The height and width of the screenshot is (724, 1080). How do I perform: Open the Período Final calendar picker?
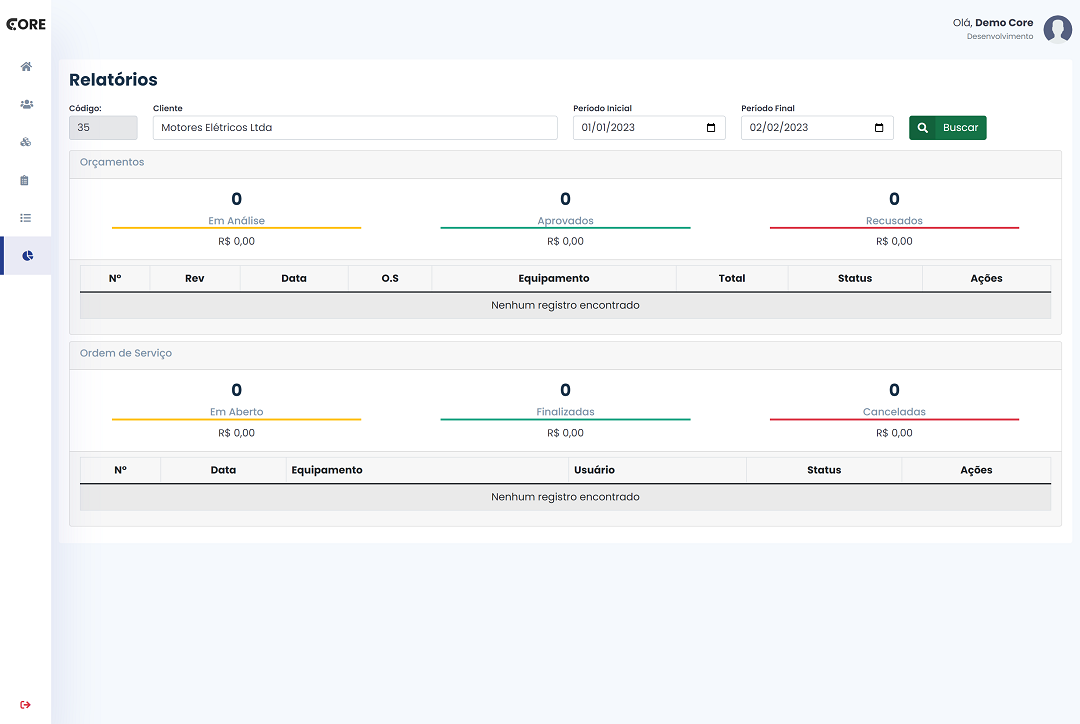(x=879, y=127)
